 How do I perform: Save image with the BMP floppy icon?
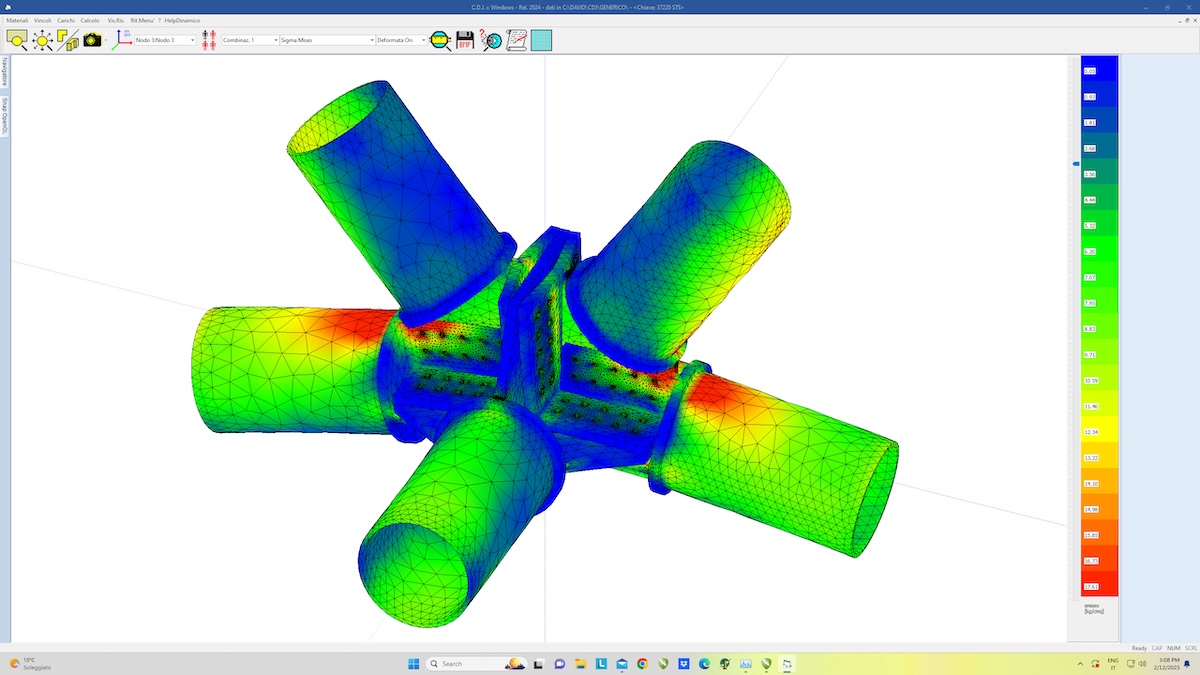[465, 40]
